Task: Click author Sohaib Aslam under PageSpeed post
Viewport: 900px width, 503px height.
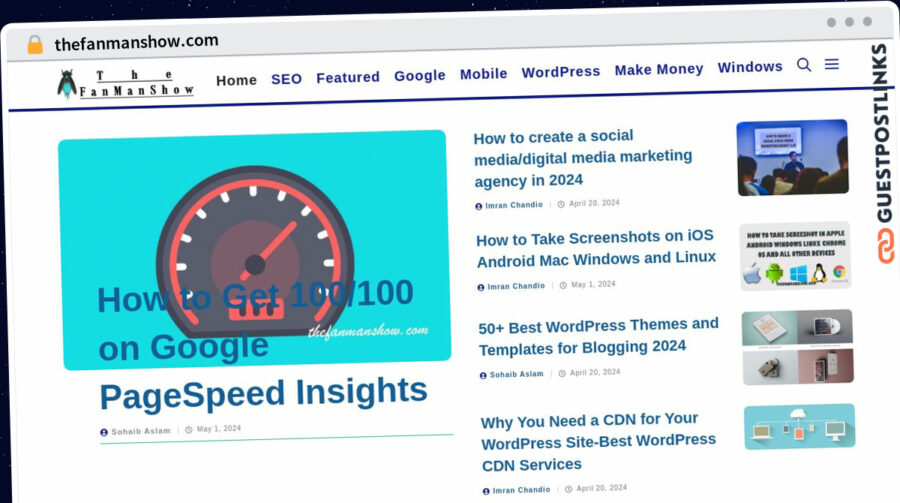Action: click(141, 431)
